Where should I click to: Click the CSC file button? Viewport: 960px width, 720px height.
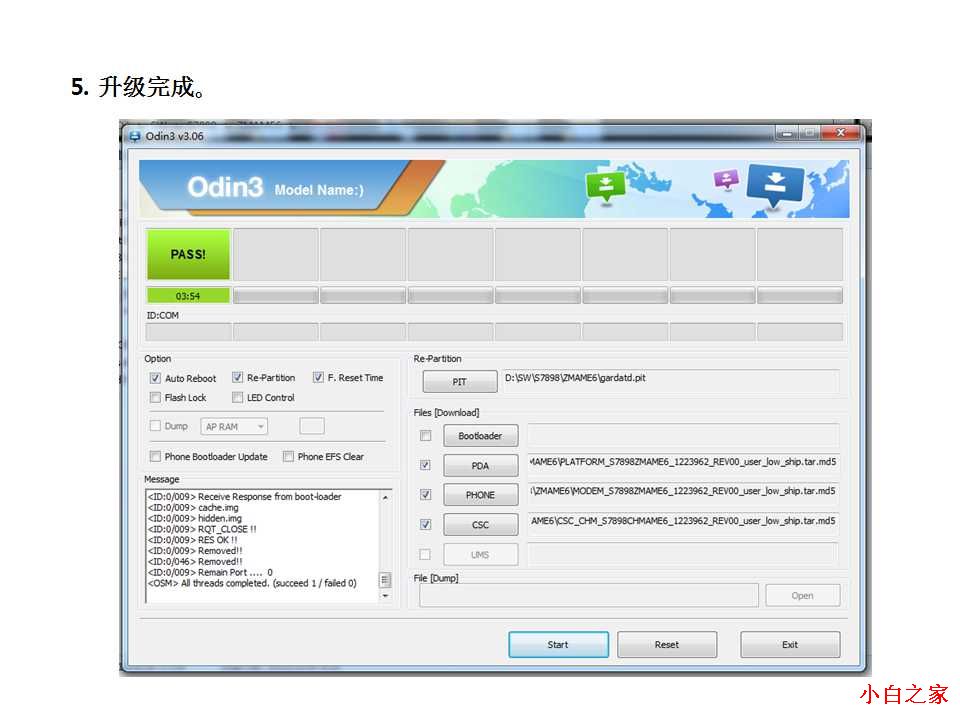click(x=481, y=525)
